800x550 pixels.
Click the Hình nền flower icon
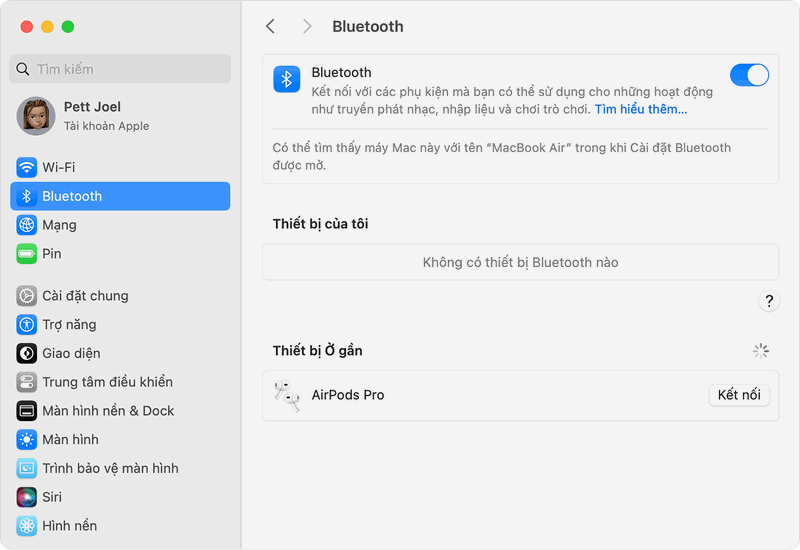coord(27,526)
